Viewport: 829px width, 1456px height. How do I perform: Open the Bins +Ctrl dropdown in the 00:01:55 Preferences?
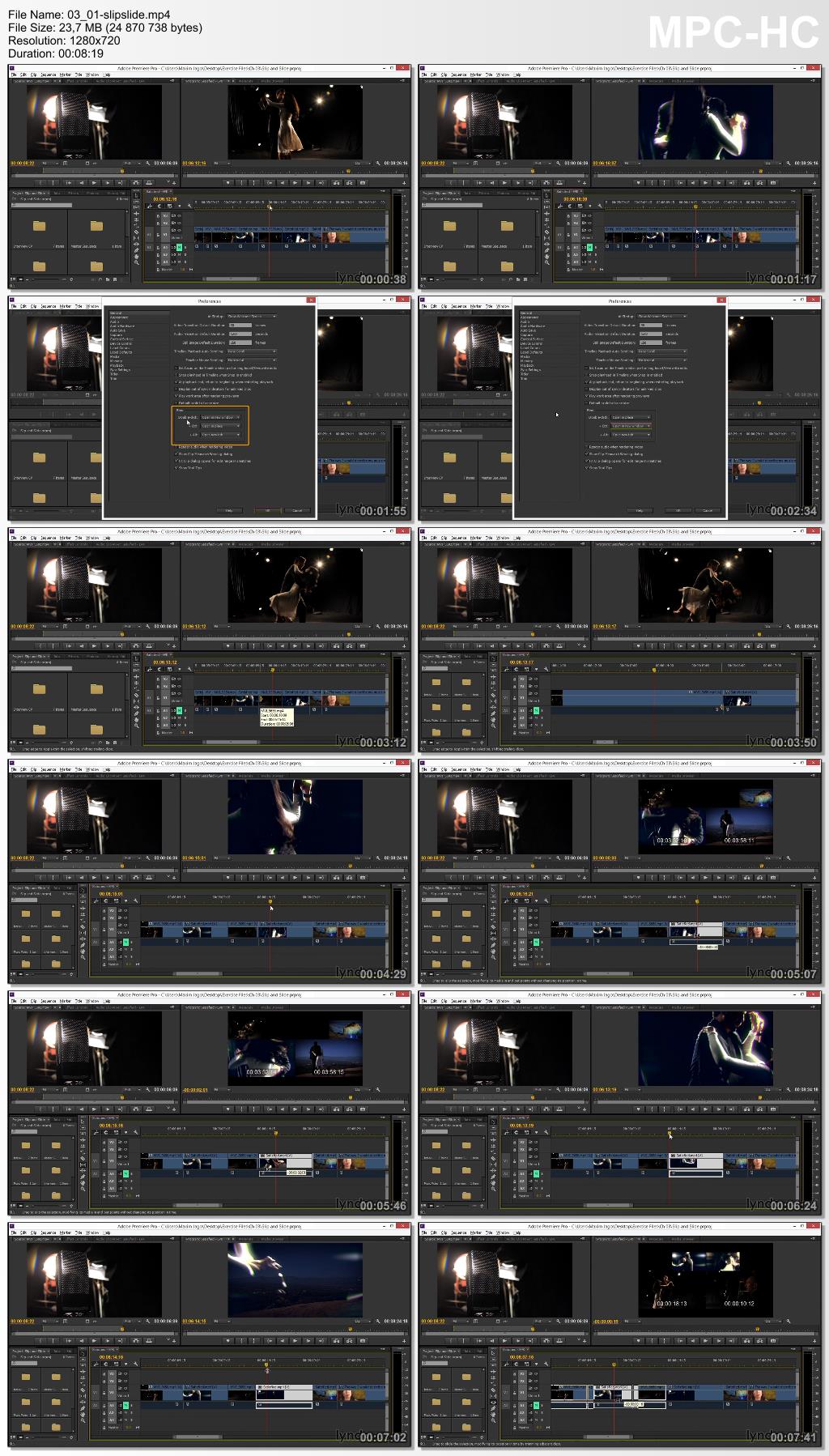coord(220,426)
